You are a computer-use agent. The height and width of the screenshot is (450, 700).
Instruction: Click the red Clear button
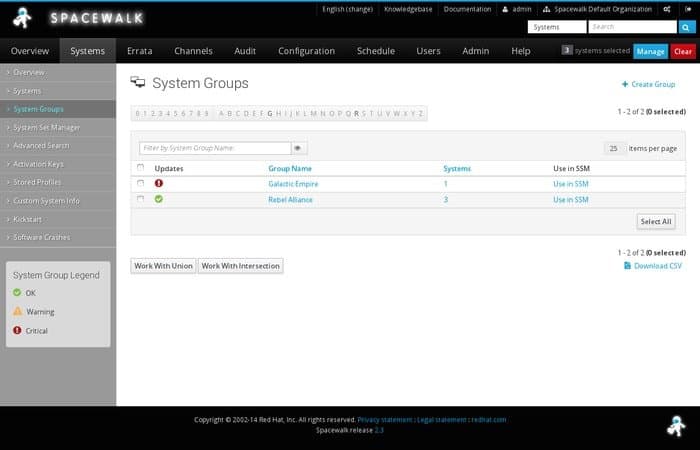pyautogui.click(x=683, y=51)
